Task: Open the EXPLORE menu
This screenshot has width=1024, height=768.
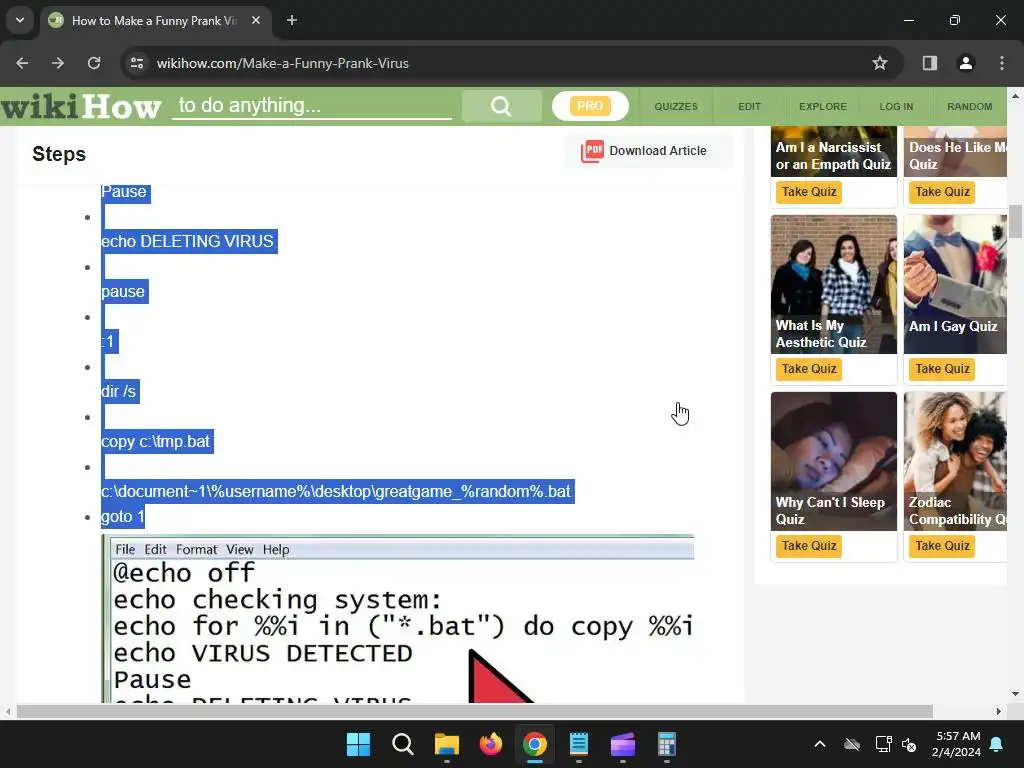Action: (823, 106)
